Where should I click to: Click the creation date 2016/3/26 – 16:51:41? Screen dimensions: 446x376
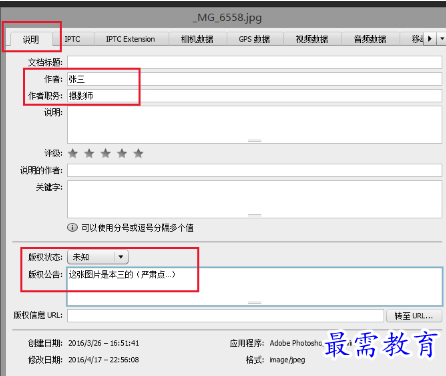[104, 343]
